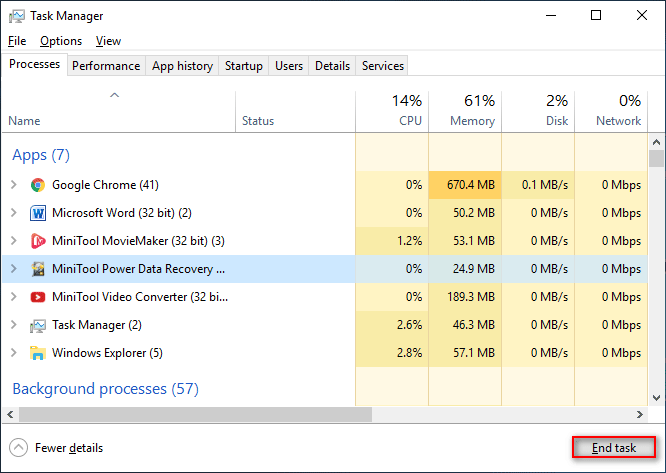Click the vertical scrollbar thumb
Image resolution: width=666 pixels, height=473 pixels.
tap(656, 158)
